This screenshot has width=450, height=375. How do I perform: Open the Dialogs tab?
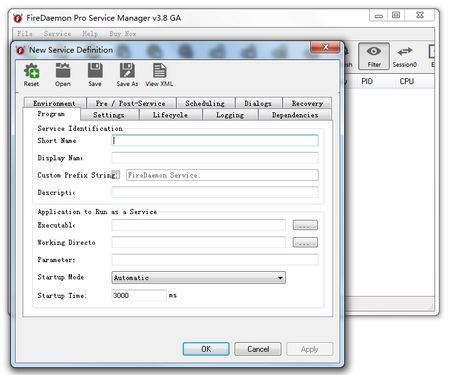coord(258,103)
